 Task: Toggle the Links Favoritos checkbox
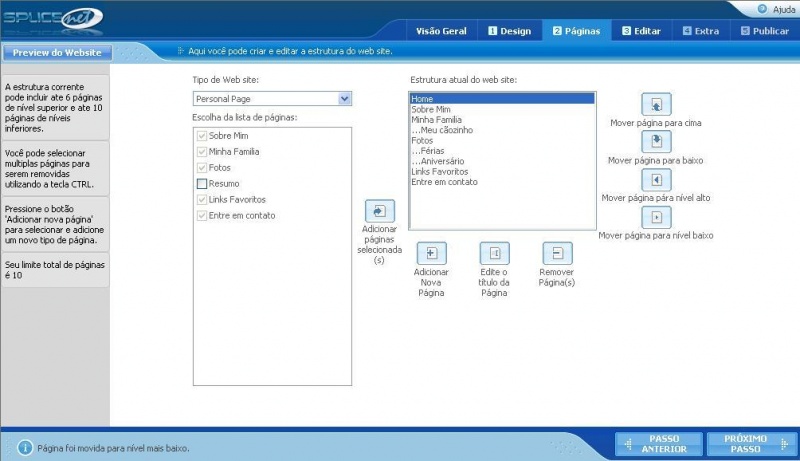[x=202, y=199]
